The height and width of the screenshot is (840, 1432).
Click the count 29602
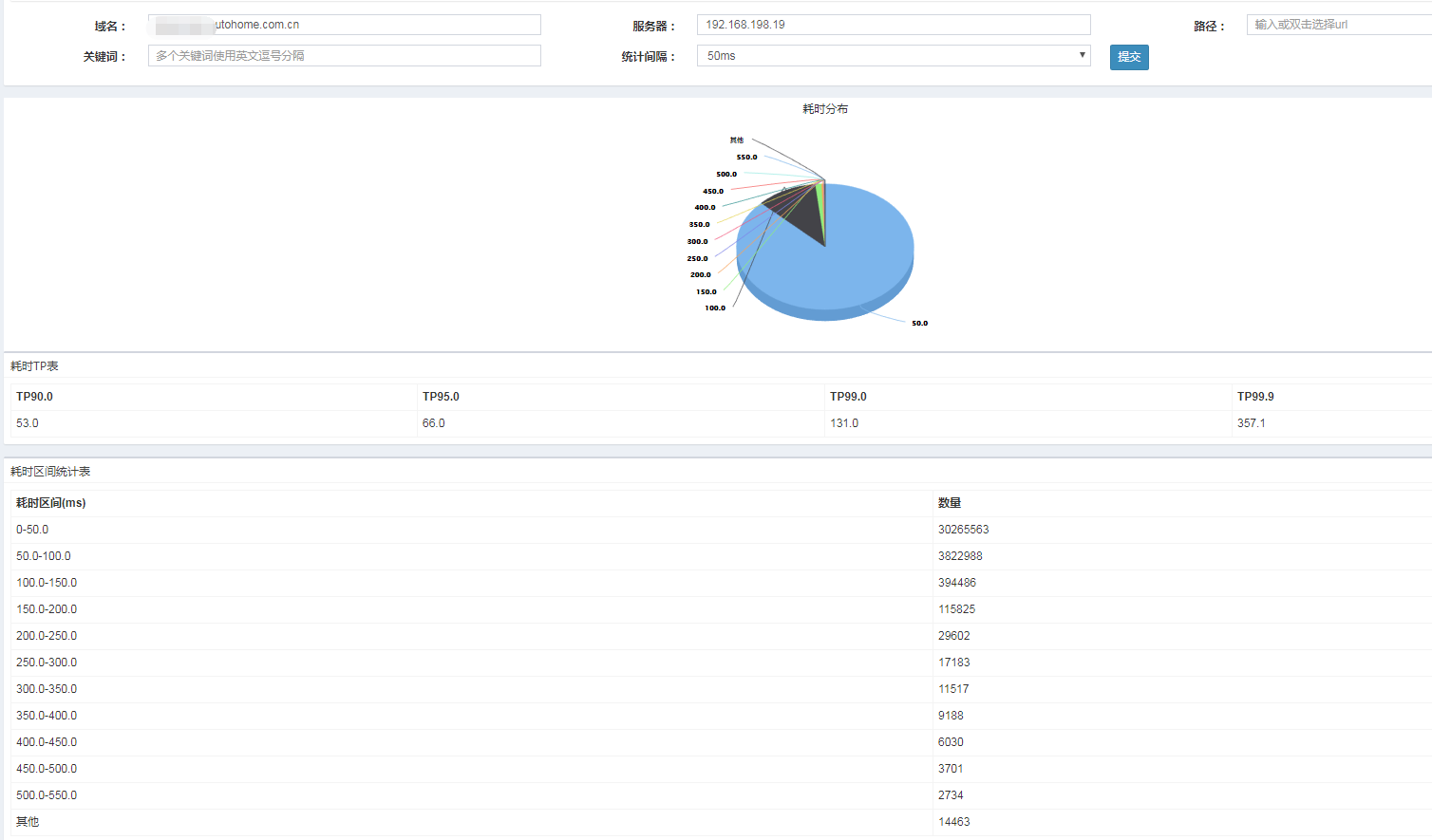point(954,636)
